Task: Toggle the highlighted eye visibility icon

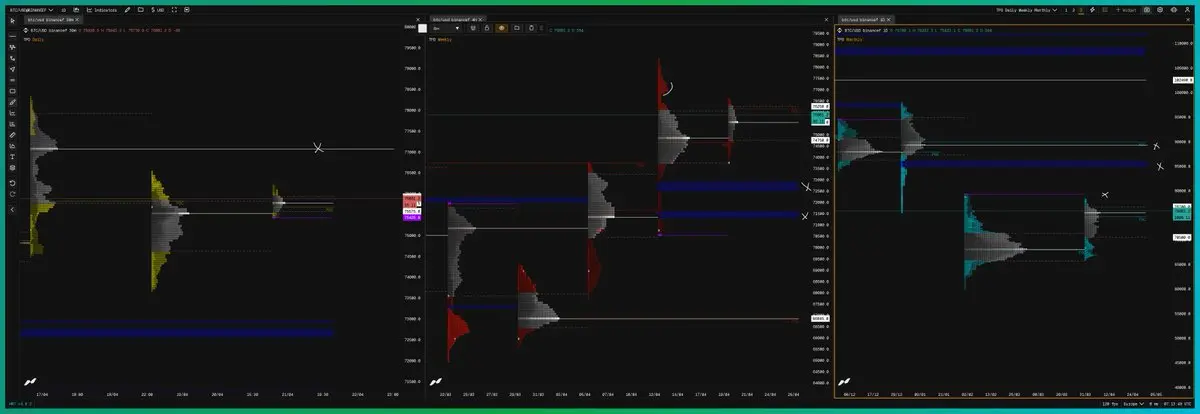Action: coord(502,28)
